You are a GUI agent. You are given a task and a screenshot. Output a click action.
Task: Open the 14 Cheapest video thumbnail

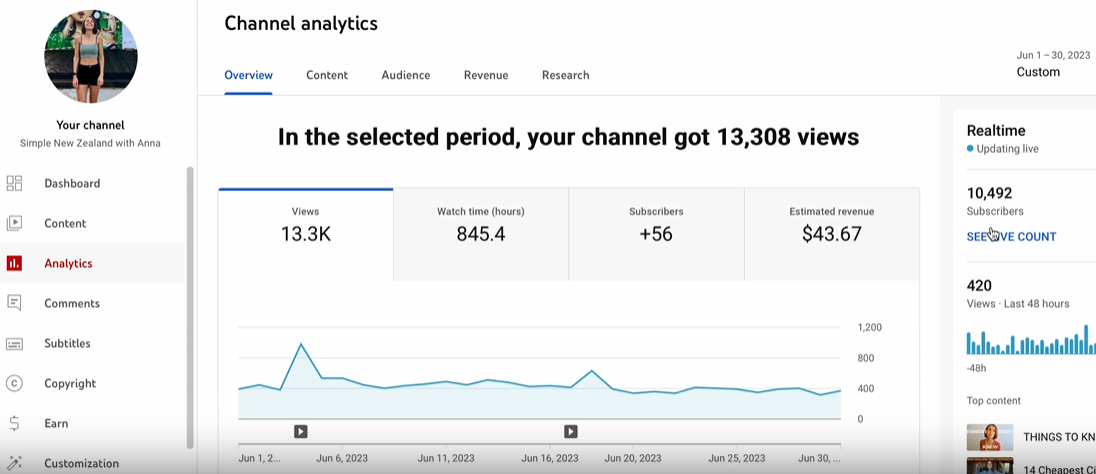[990, 468]
